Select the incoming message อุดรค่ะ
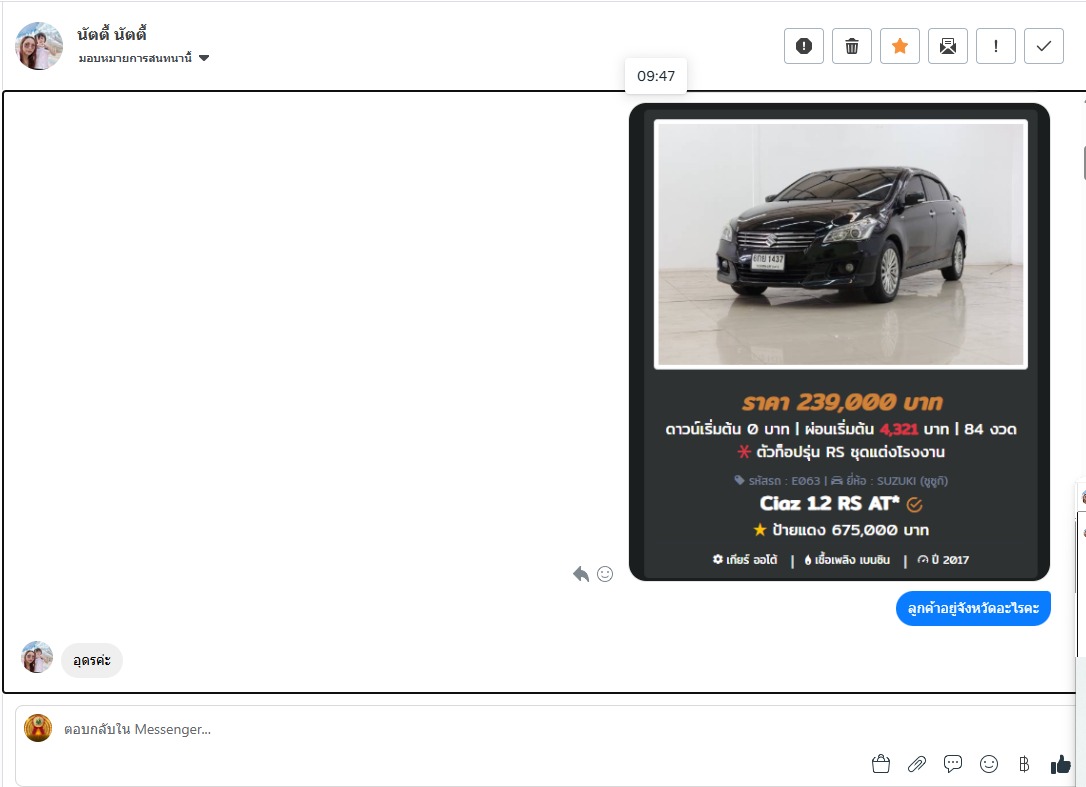This screenshot has height=787, width=1086. [92, 660]
